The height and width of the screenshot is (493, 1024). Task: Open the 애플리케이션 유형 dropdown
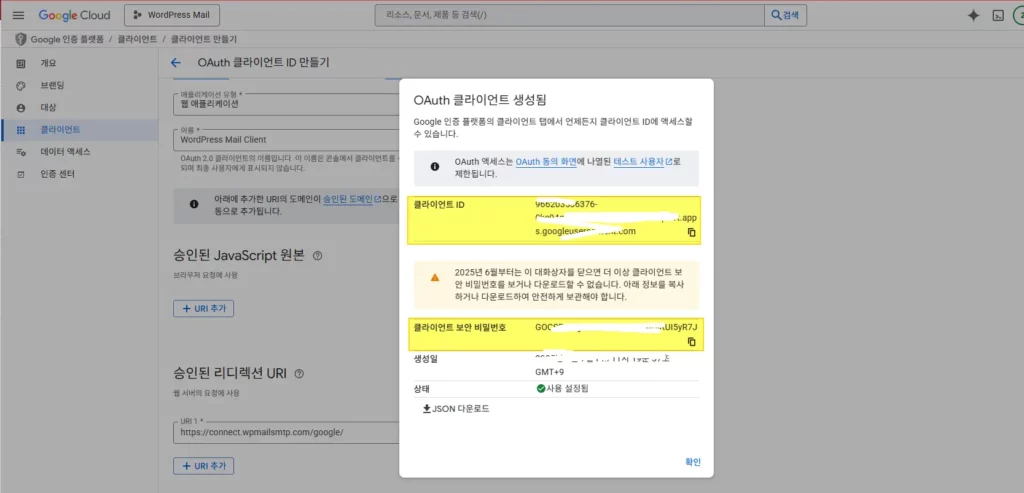point(286,103)
